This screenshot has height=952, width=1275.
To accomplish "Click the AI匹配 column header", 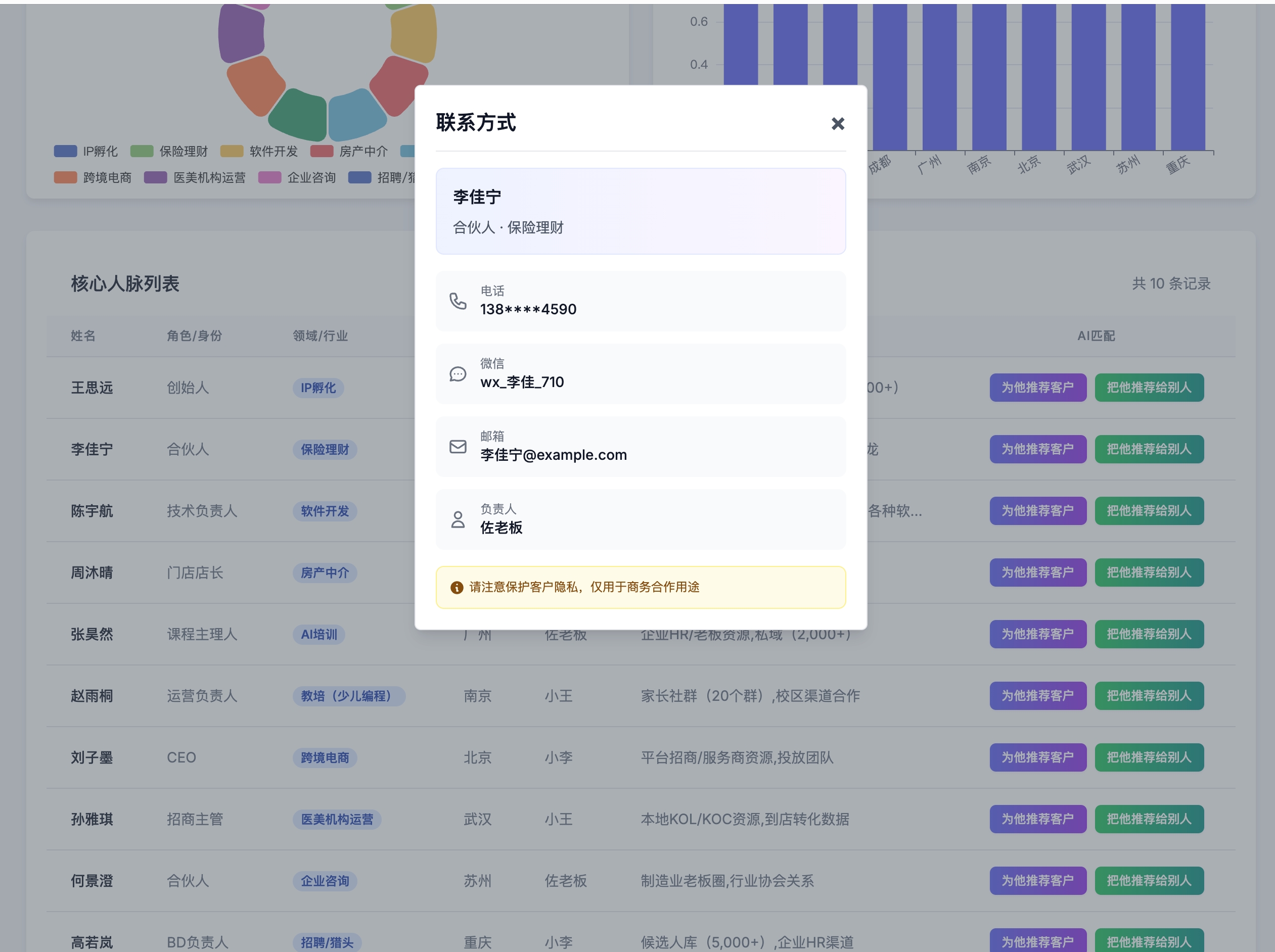I will tap(1096, 336).
